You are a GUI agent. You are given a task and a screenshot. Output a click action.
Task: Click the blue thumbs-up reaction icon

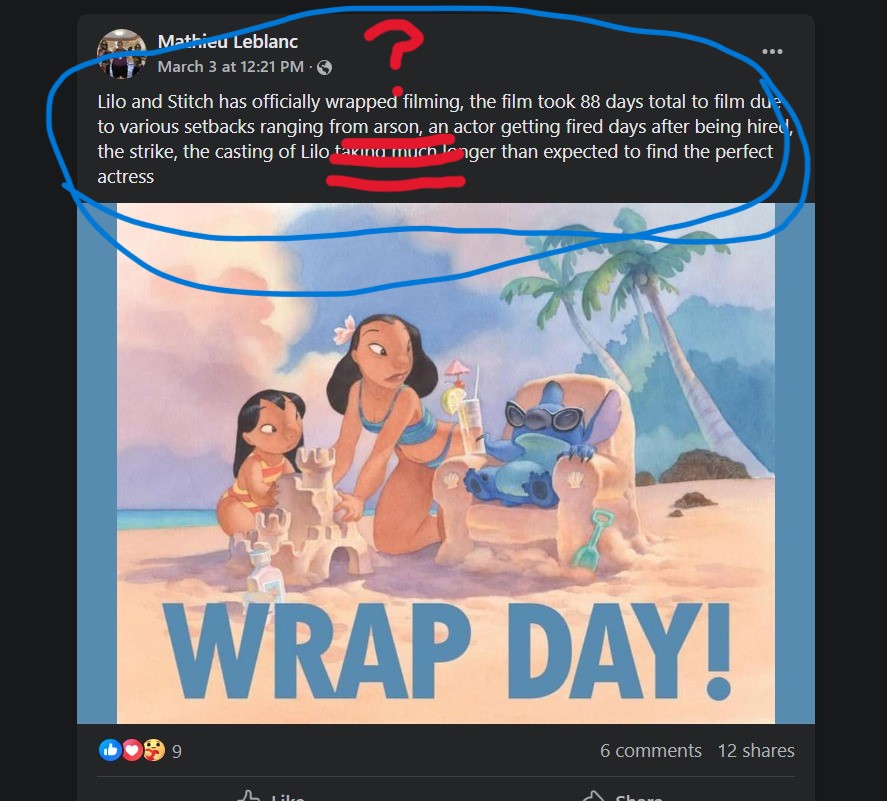[110, 750]
